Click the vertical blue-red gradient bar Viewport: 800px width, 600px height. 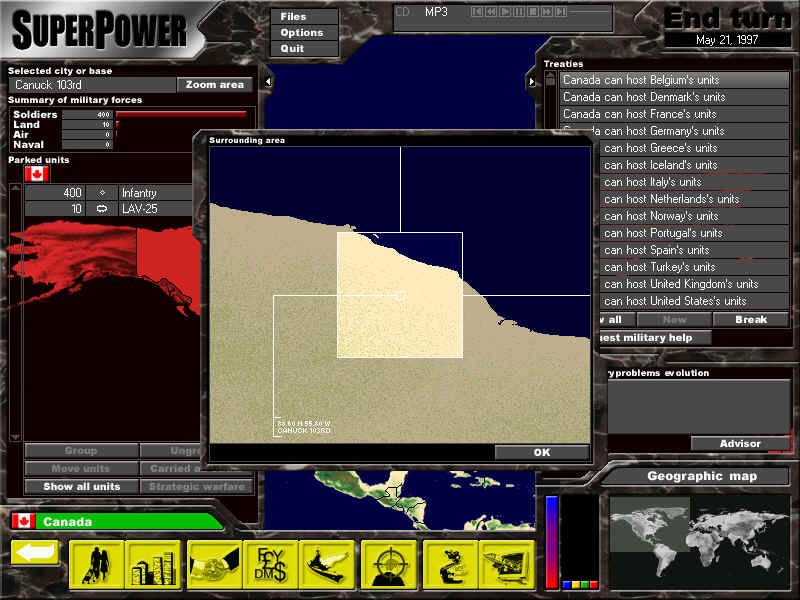[x=552, y=542]
